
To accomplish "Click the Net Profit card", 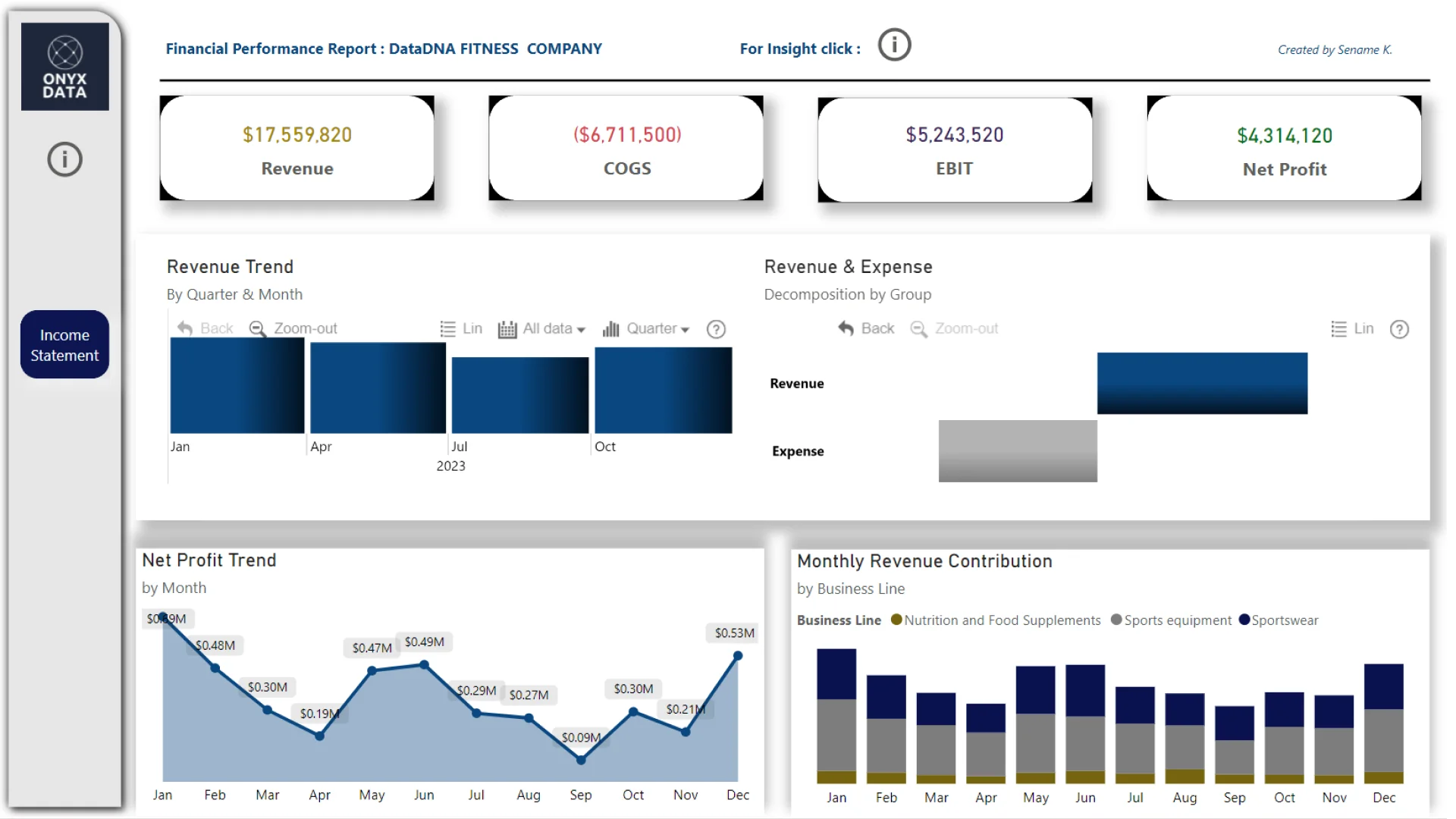I will point(1285,148).
